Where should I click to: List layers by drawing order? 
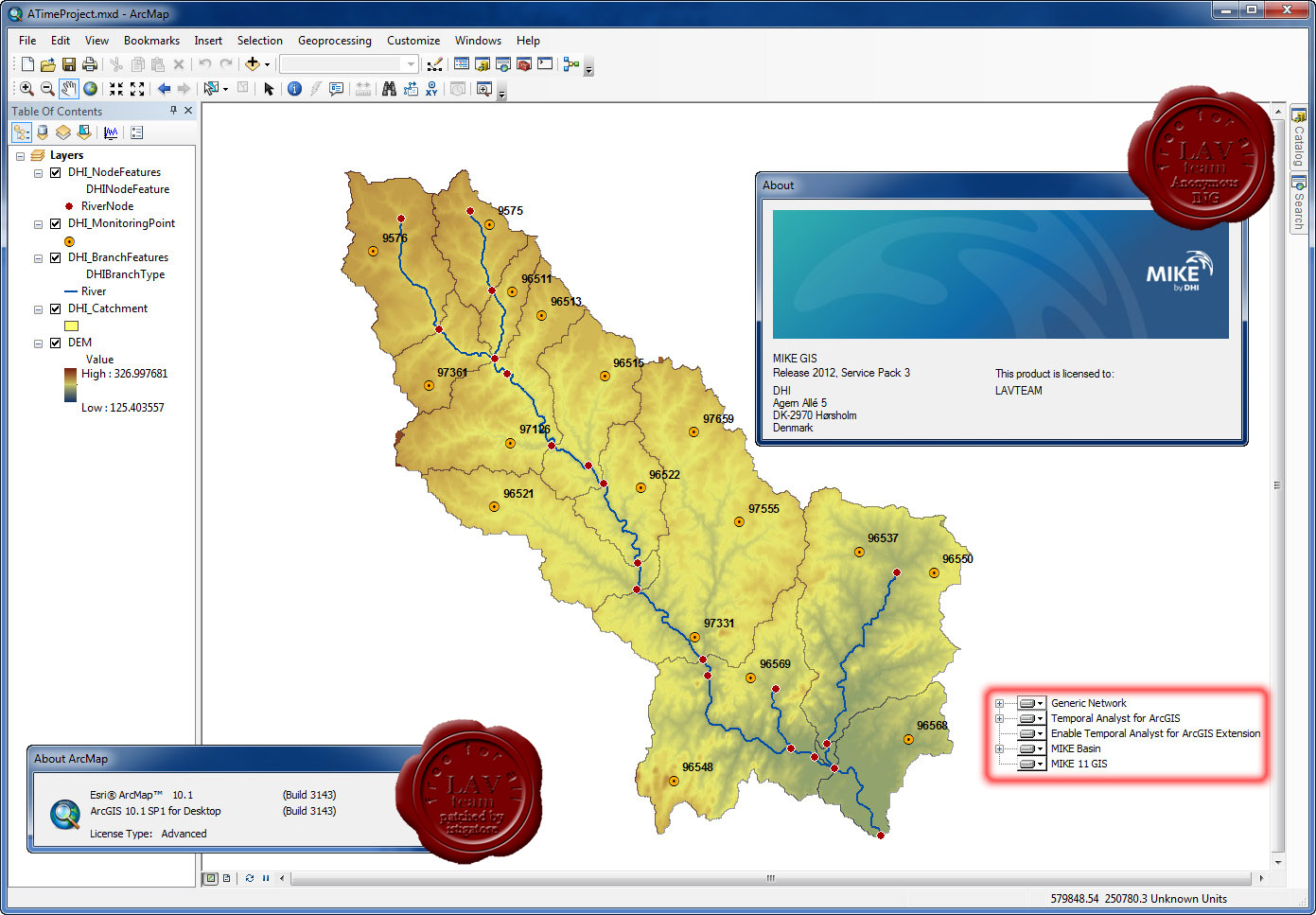[22, 132]
